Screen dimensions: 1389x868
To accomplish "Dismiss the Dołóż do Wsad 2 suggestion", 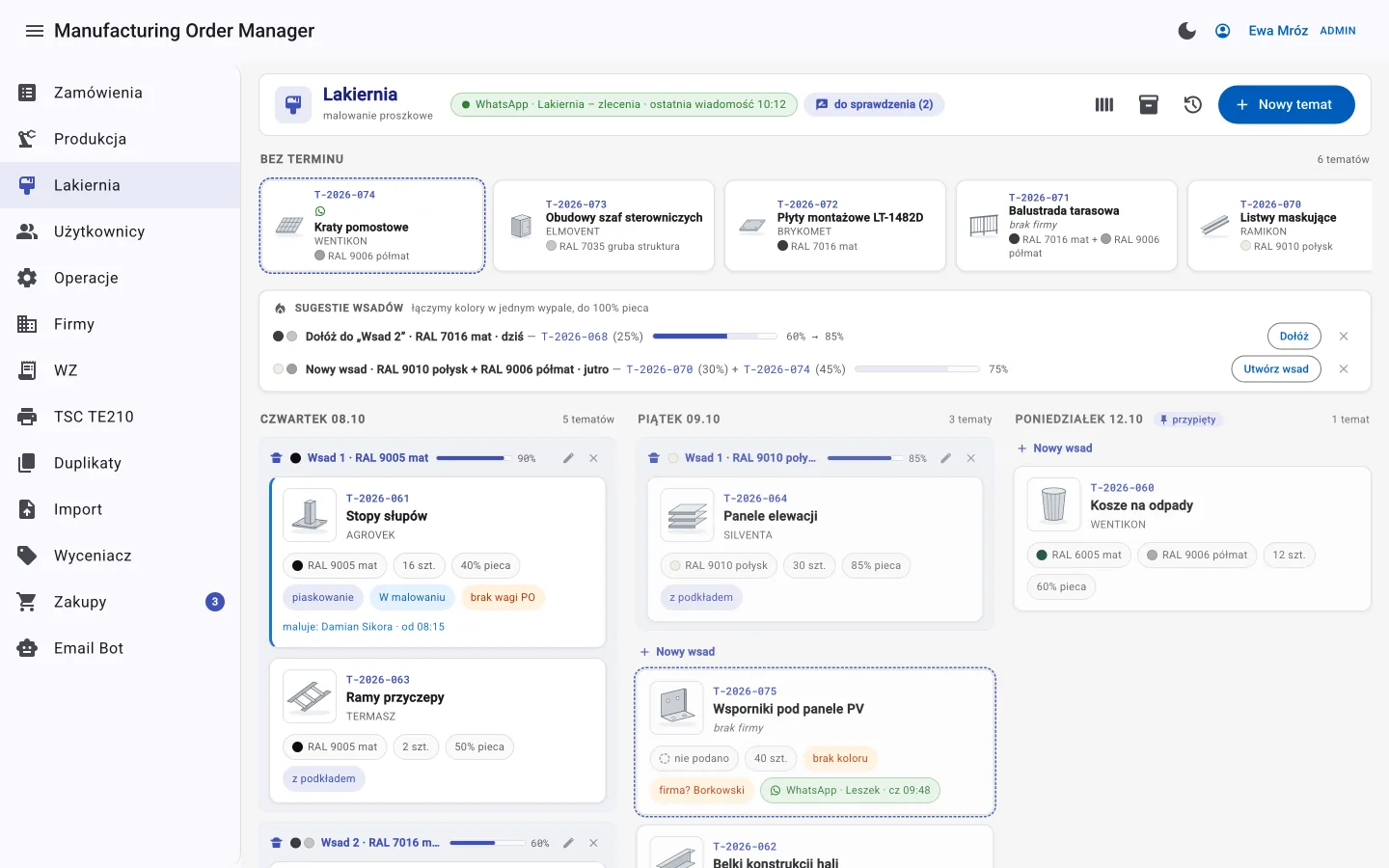I will coord(1344,337).
